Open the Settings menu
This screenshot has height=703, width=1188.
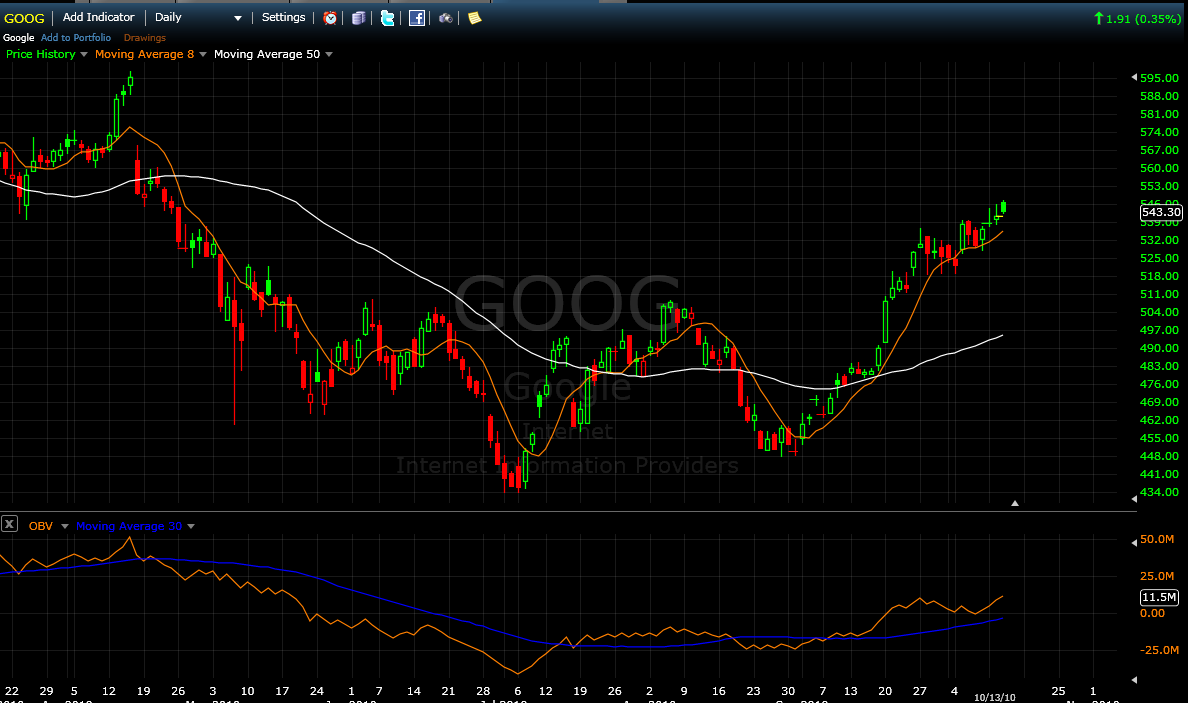(x=283, y=17)
